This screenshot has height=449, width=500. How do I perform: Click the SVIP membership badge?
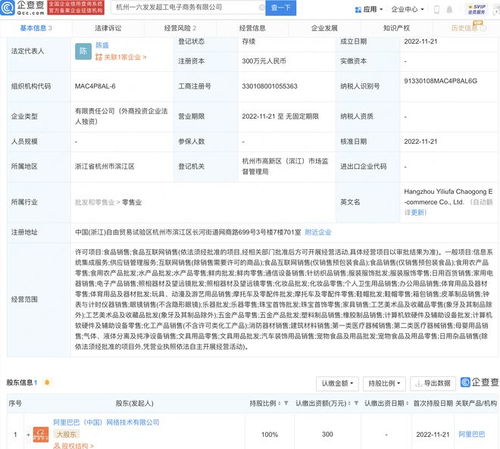pyautogui.click(x=477, y=9)
